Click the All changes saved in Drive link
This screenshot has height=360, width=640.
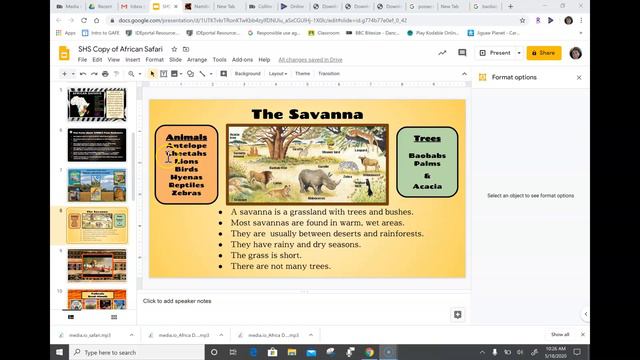pyautogui.click(x=310, y=60)
